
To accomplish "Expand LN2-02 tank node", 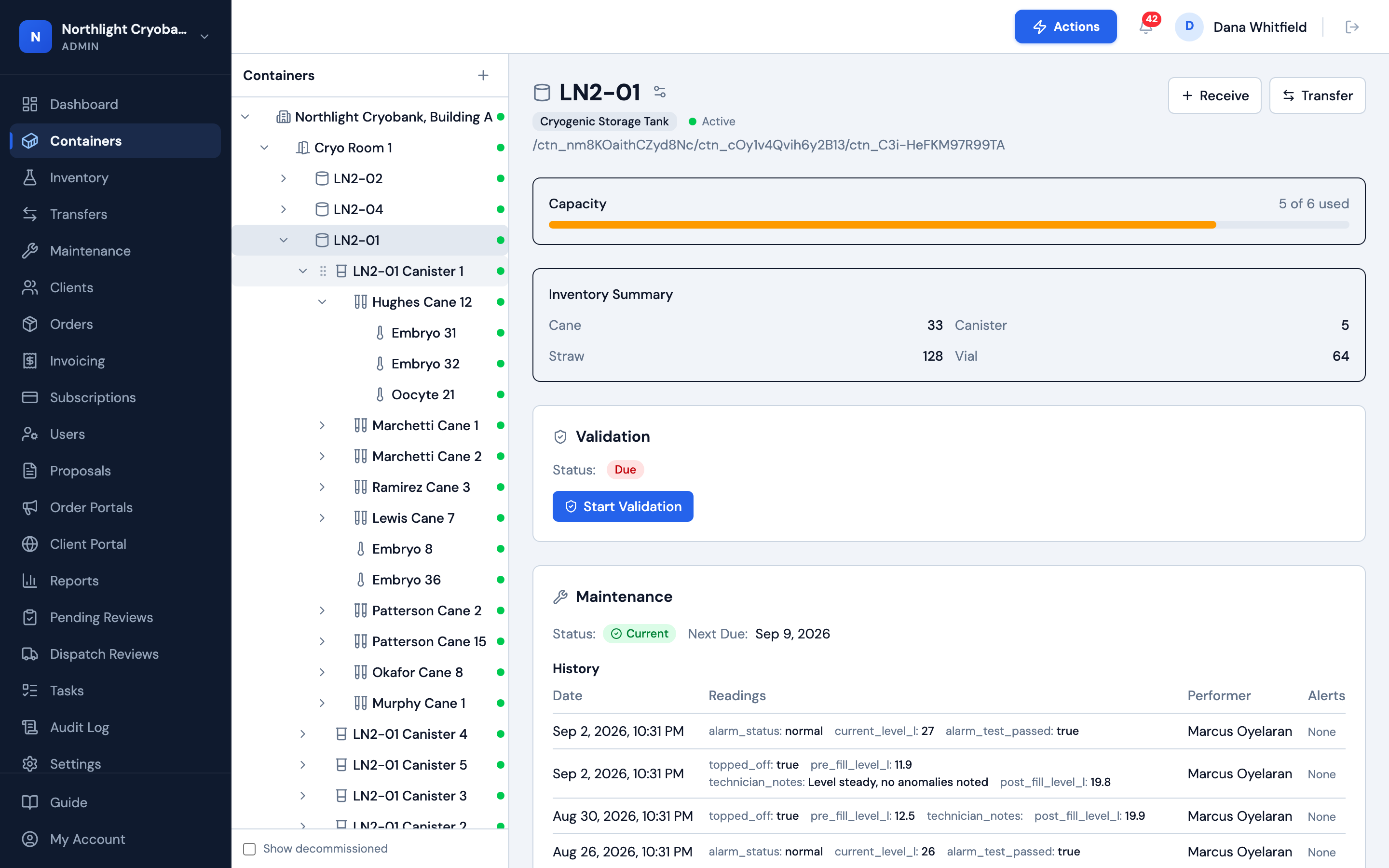I will (284, 178).
